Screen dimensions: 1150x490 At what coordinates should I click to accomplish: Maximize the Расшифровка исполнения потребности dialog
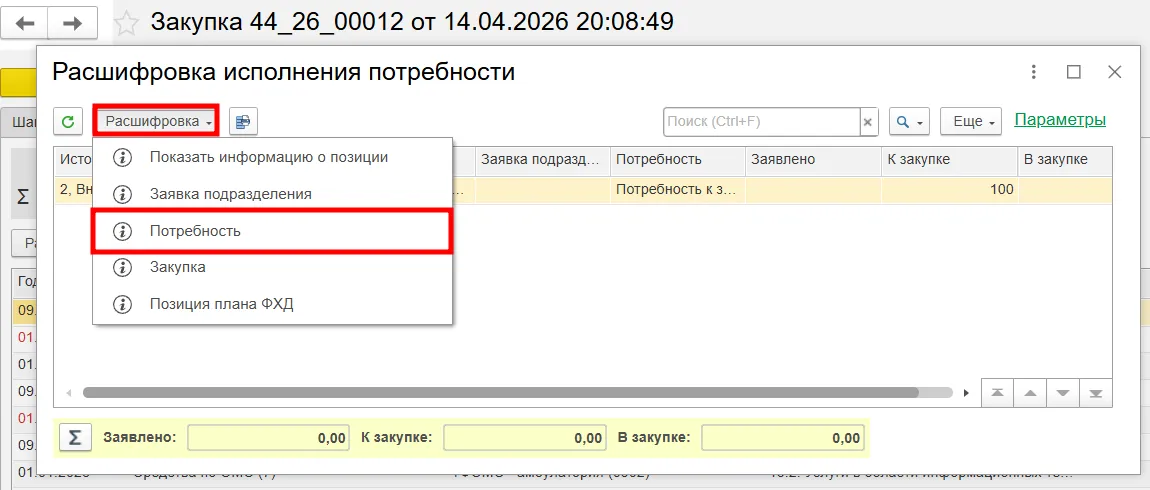(x=1074, y=72)
